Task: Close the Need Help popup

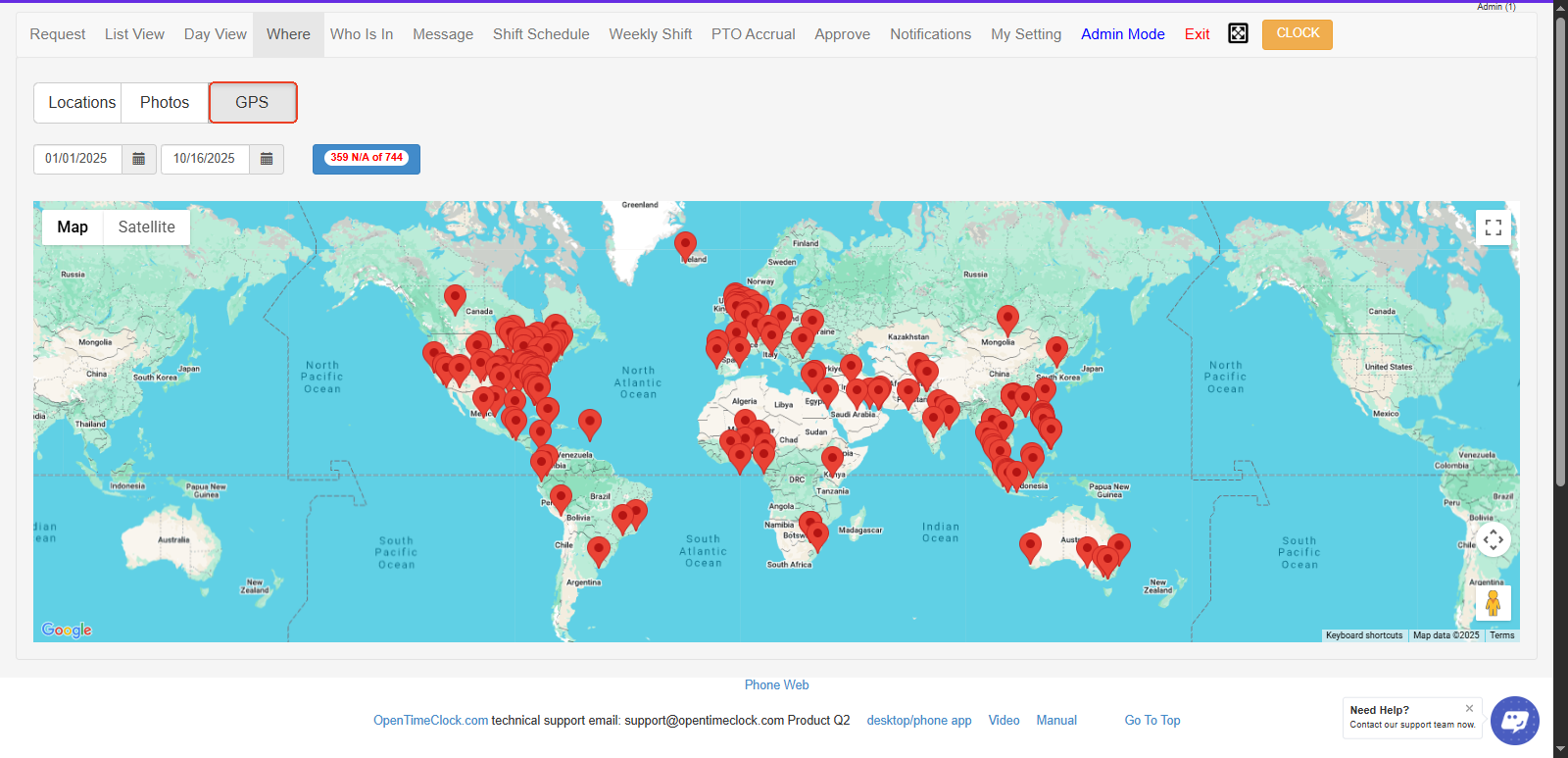Action: pos(1469,708)
